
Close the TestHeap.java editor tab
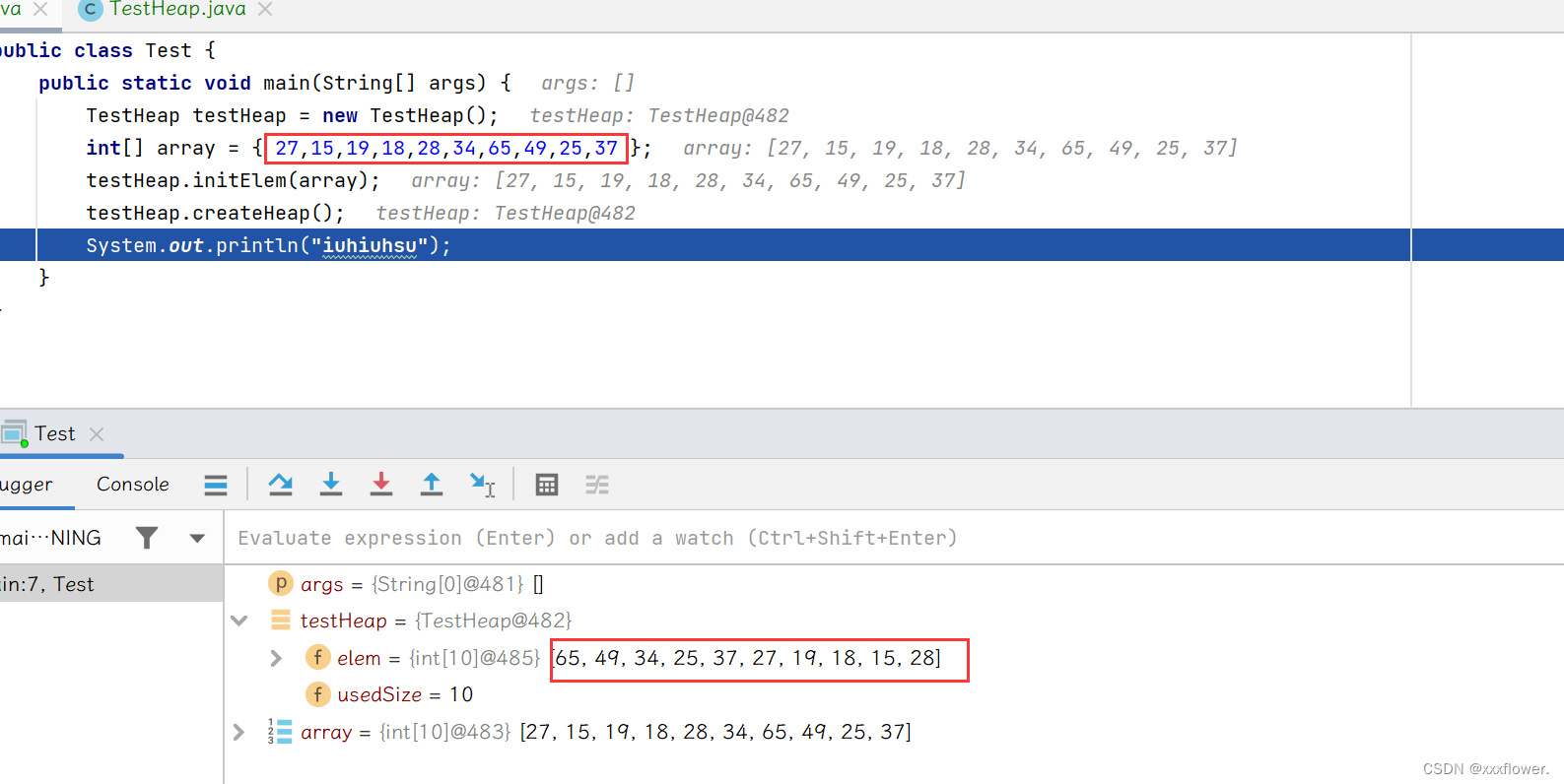pos(265,9)
